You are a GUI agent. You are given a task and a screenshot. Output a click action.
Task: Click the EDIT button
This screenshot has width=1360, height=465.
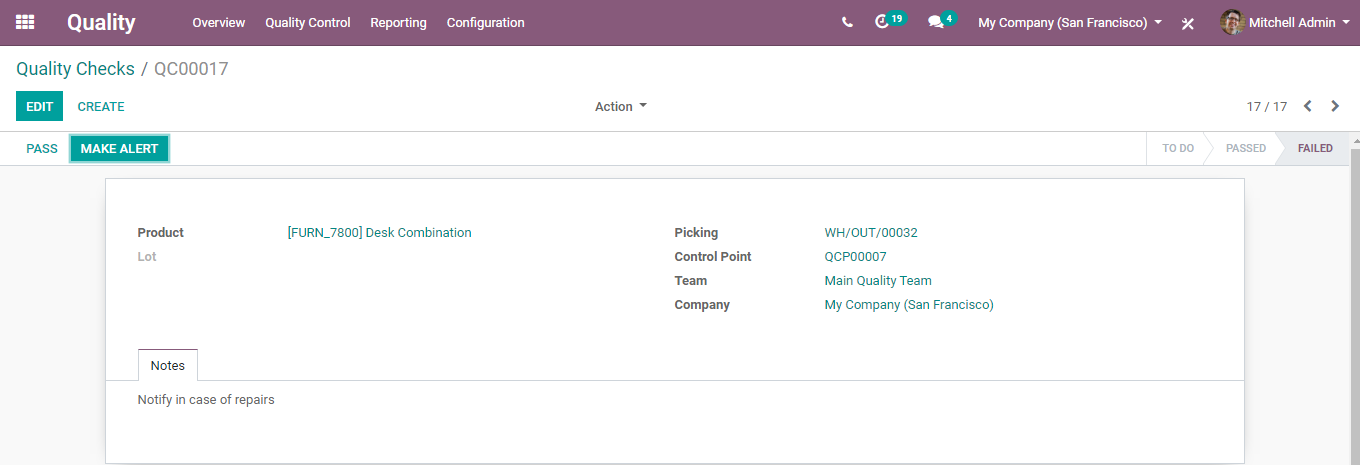[39, 106]
